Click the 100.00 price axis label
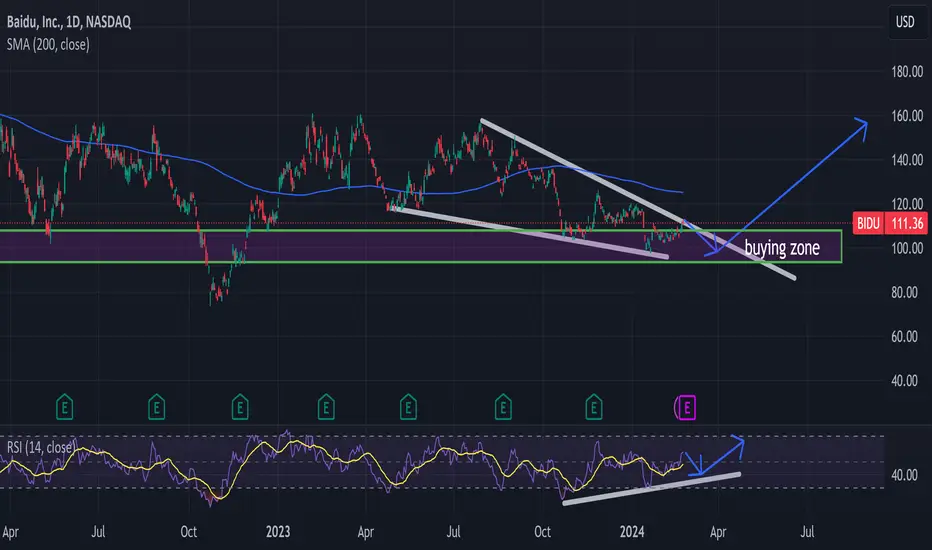The height and width of the screenshot is (550, 932). point(907,249)
